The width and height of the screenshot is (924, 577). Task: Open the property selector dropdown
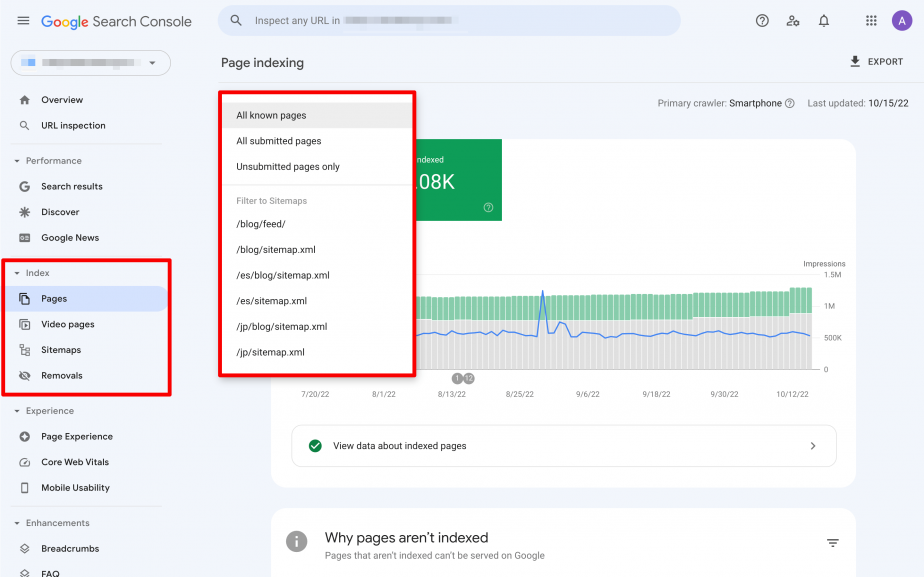click(91, 62)
